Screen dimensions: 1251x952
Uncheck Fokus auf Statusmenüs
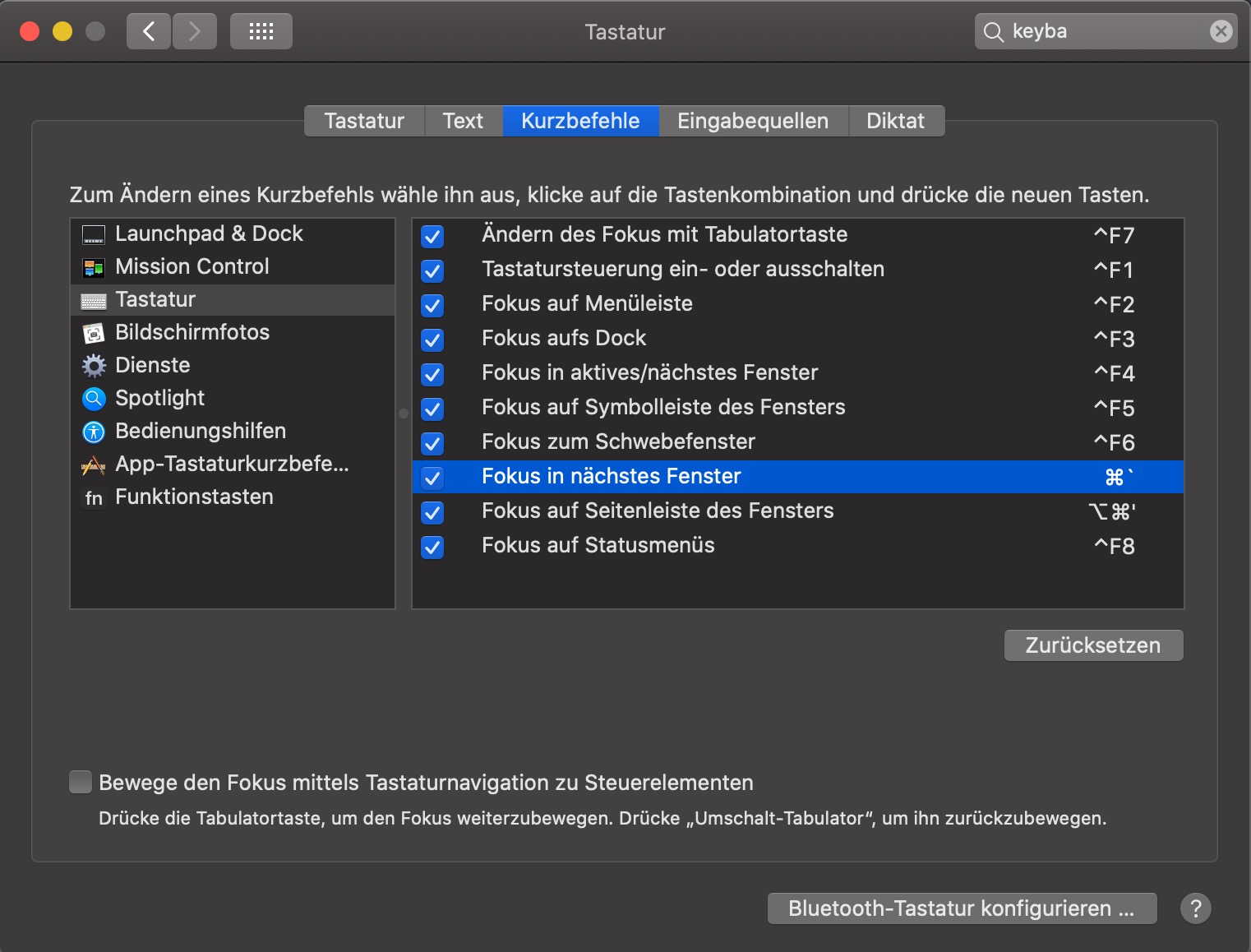pyautogui.click(x=432, y=548)
